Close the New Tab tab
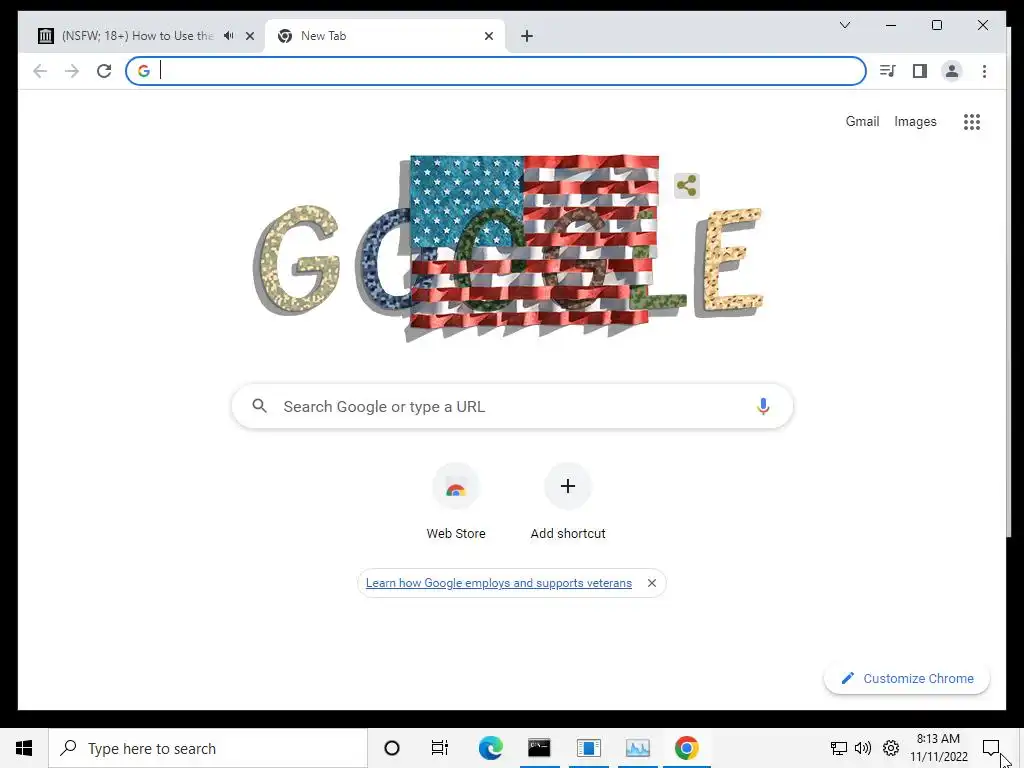Screen dimensions: 1024x768 488,36
